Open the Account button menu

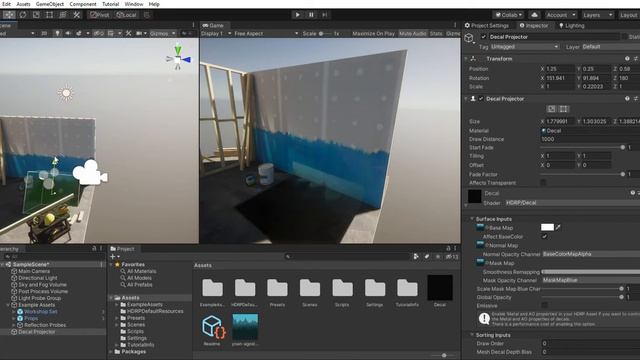coord(561,15)
